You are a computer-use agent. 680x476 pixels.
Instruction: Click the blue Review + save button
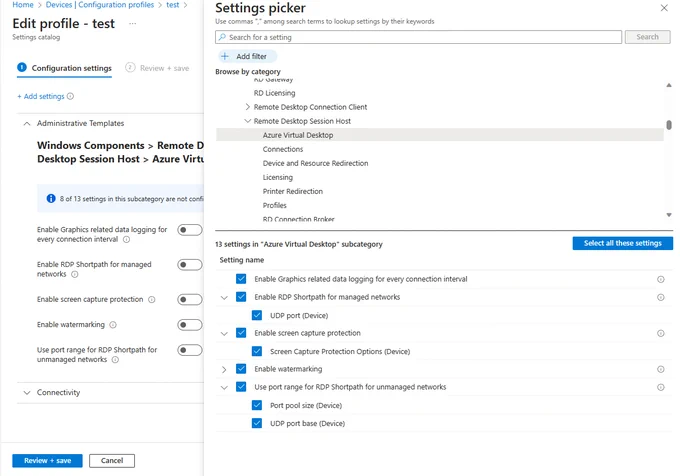[47, 460]
